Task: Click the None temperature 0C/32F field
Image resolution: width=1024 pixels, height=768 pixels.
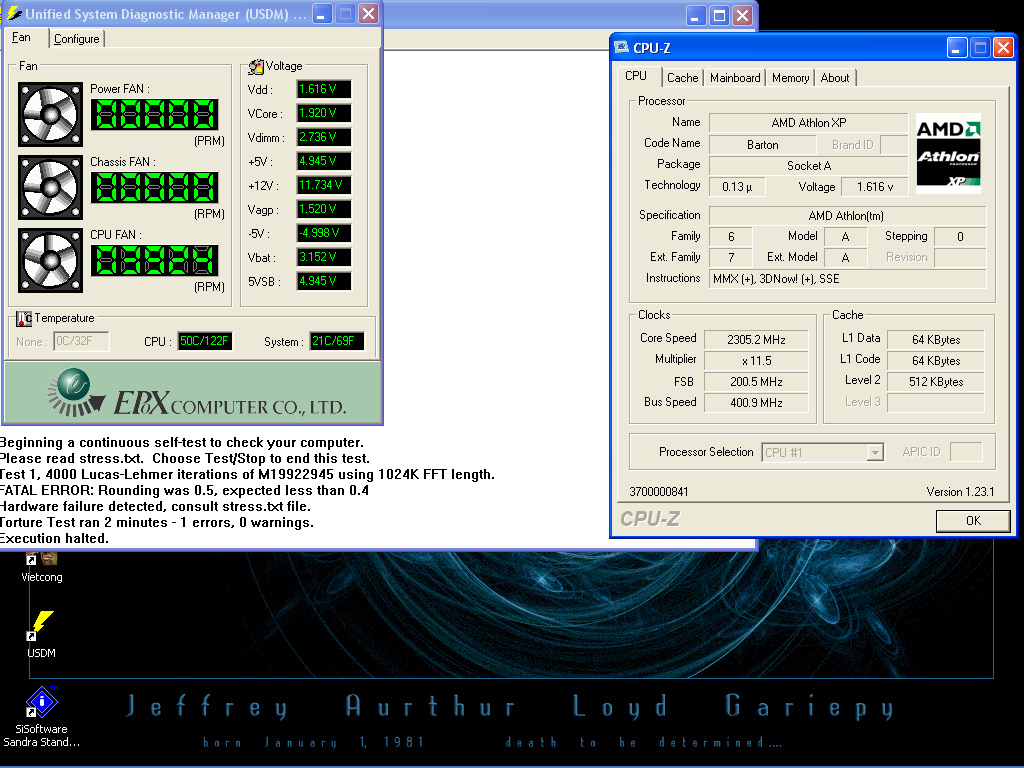Action: click(81, 341)
